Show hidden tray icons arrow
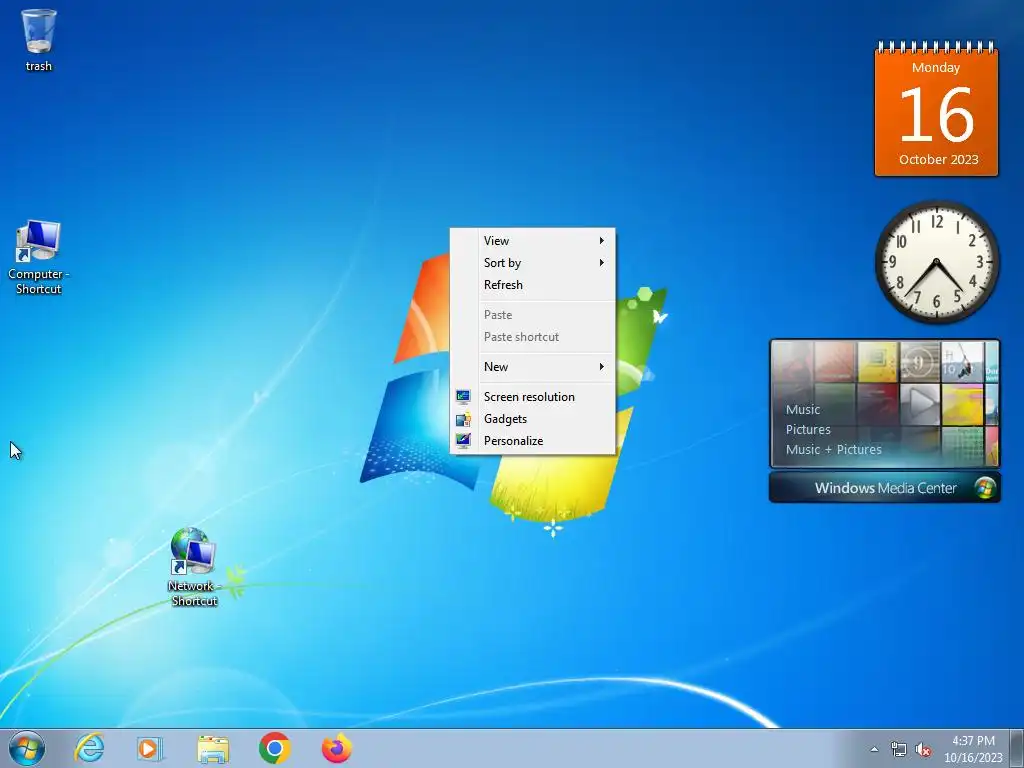 click(x=874, y=750)
